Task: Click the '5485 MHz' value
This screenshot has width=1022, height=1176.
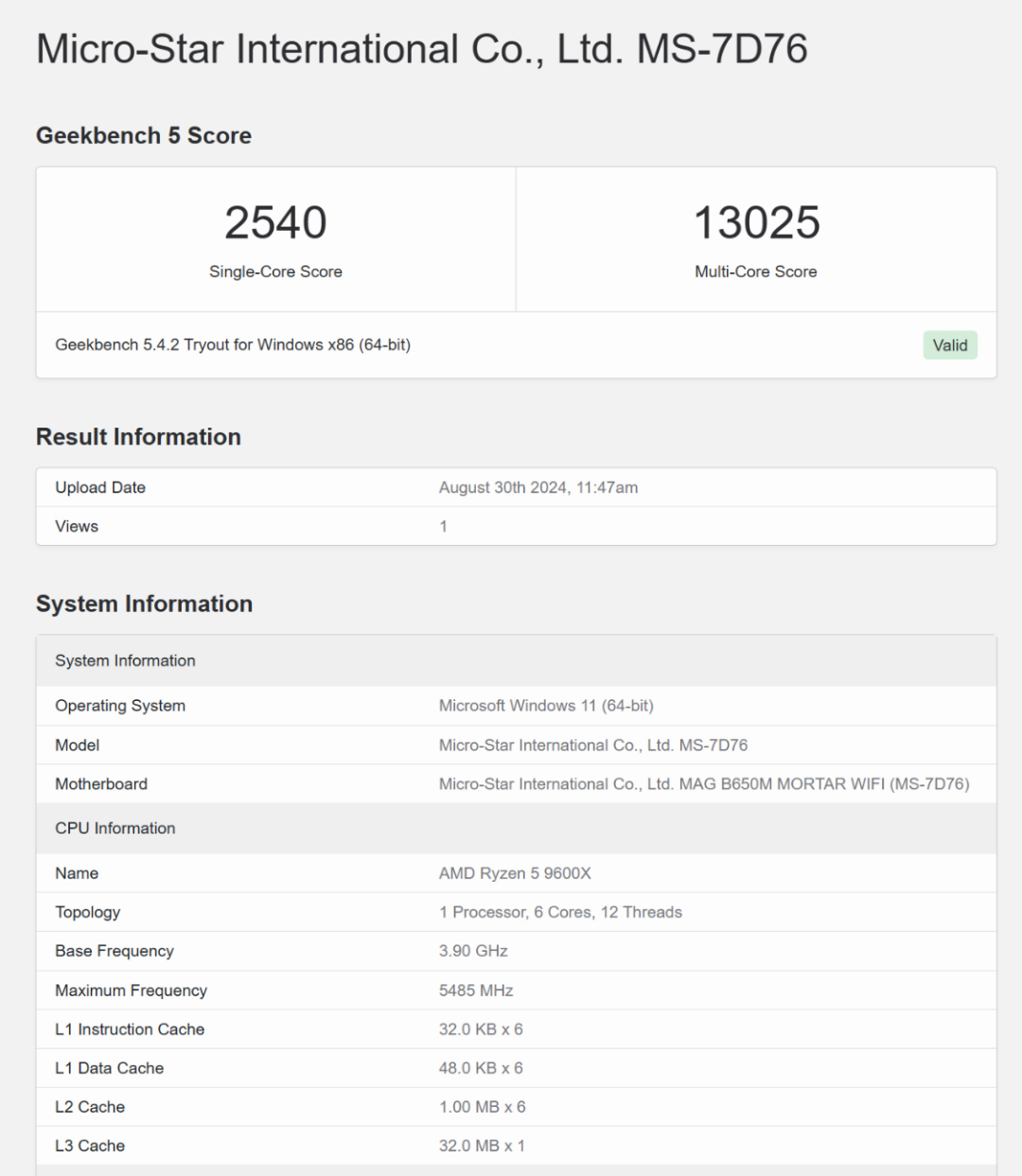Action: click(x=476, y=991)
